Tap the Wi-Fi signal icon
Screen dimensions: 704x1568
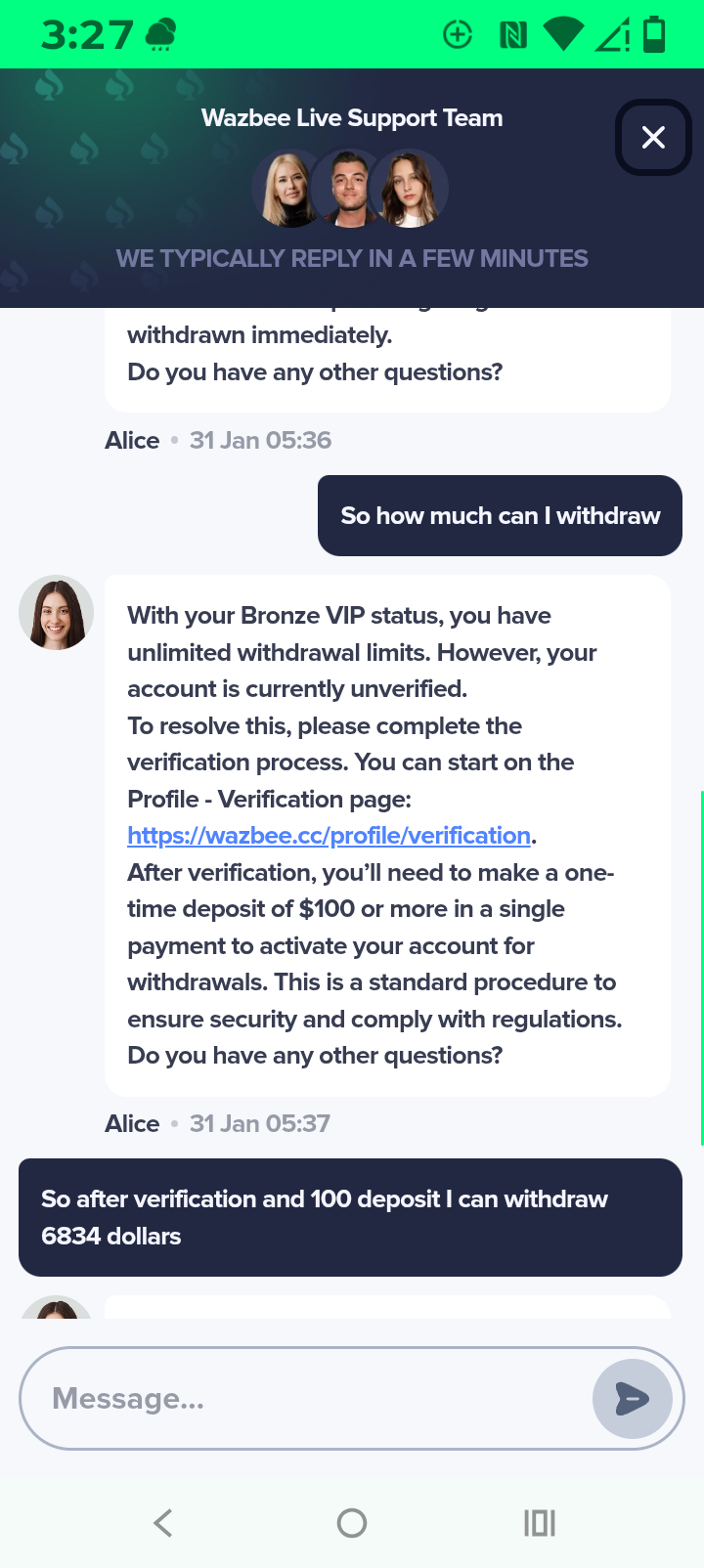pyautogui.click(x=562, y=35)
